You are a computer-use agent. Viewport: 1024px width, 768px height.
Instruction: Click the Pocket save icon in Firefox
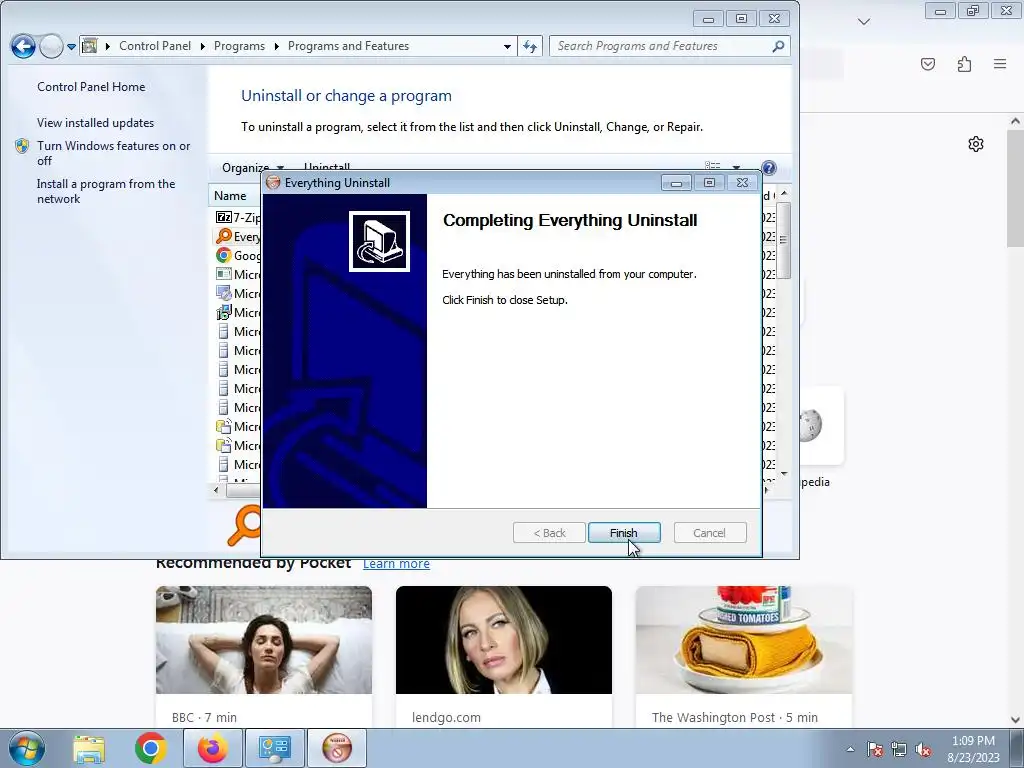click(927, 64)
